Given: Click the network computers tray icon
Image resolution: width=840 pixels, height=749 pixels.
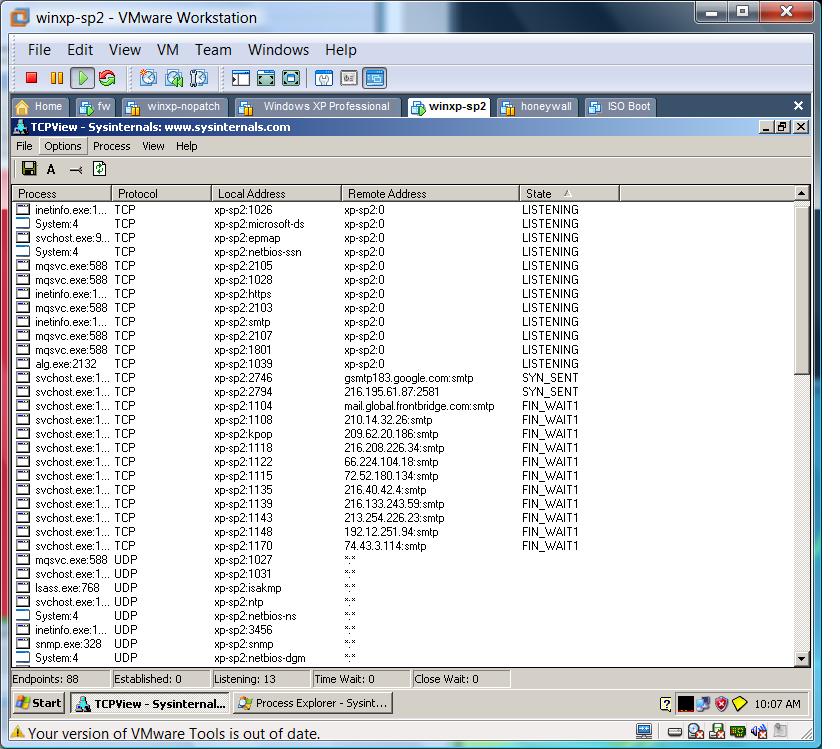Looking at the screenshot, I should pos(703,703).
